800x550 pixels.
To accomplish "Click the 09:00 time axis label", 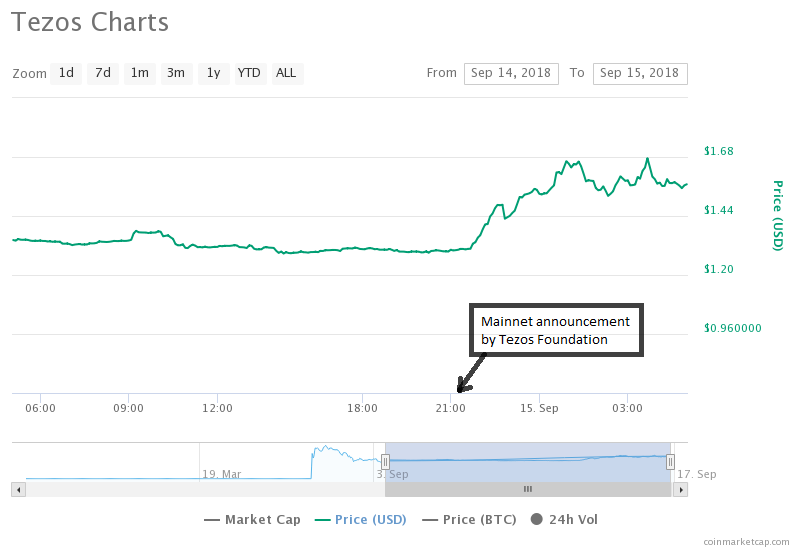I will [128, 408].
